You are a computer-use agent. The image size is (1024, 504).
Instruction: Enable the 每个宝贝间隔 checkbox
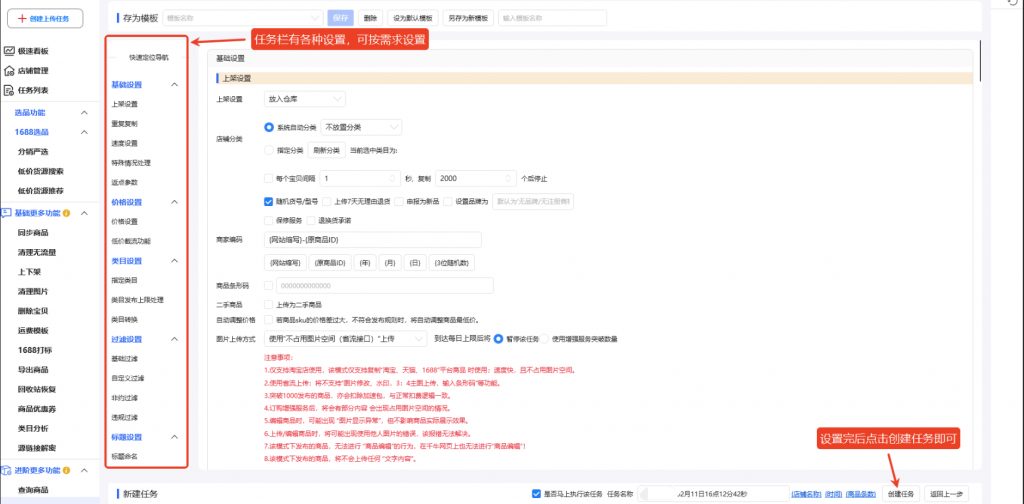pyautogui.click(x=268, y=178)
